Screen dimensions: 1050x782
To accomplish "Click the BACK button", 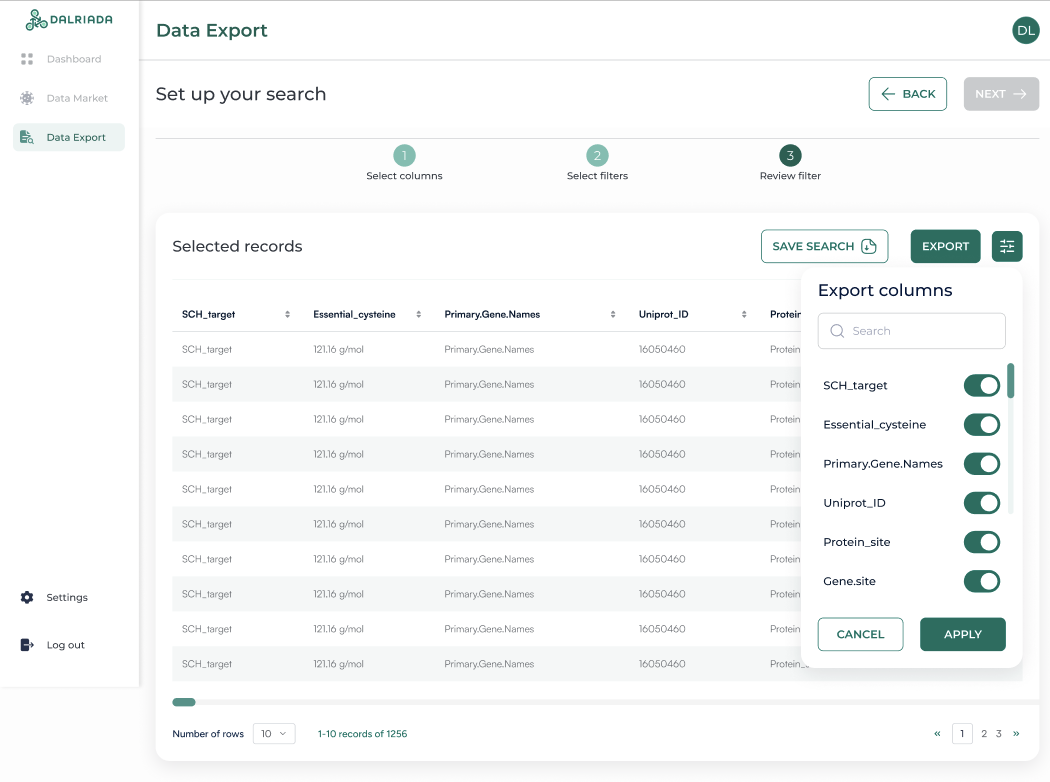I will (907, 94).
